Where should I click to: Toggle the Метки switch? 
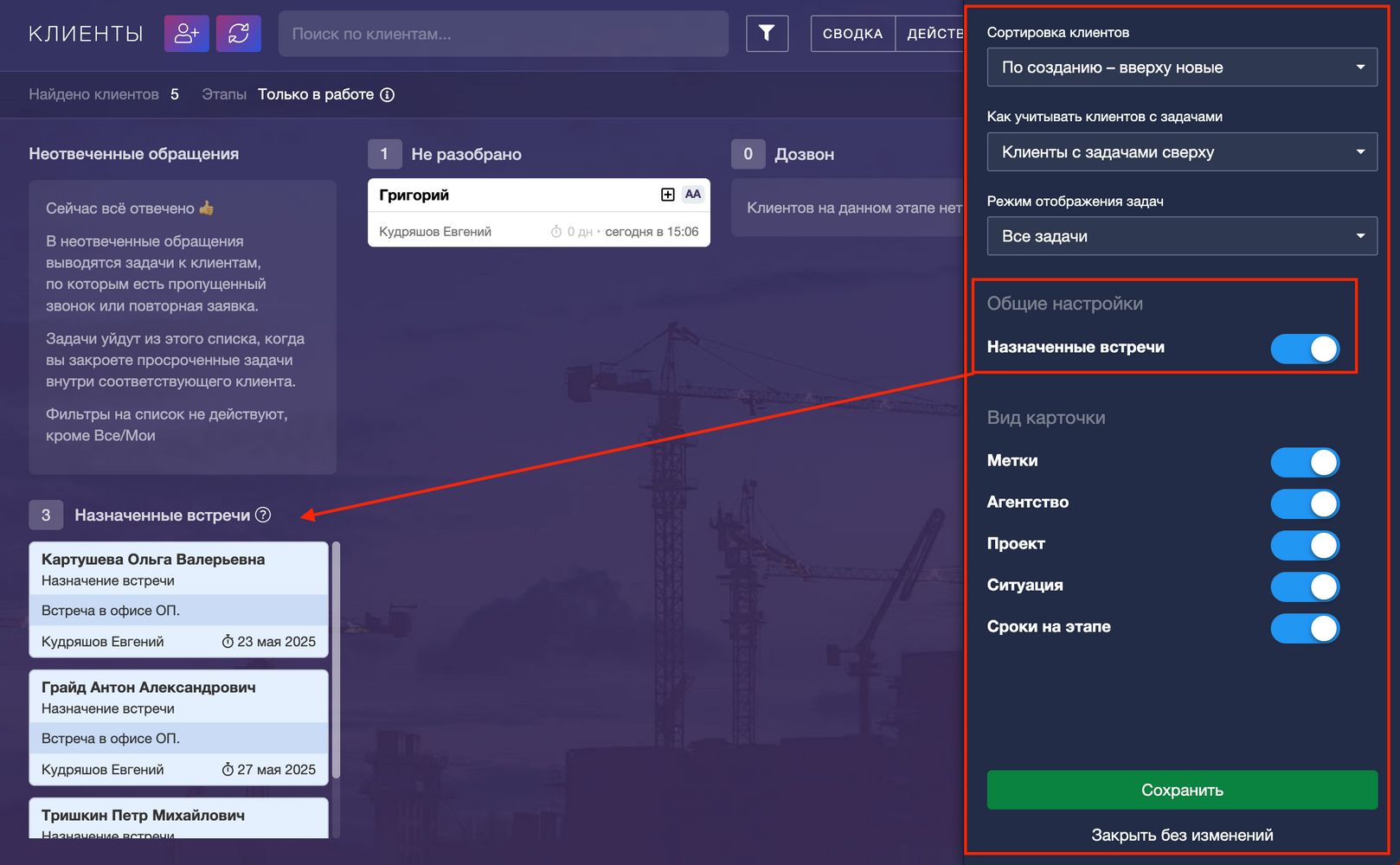[1305, 463]
